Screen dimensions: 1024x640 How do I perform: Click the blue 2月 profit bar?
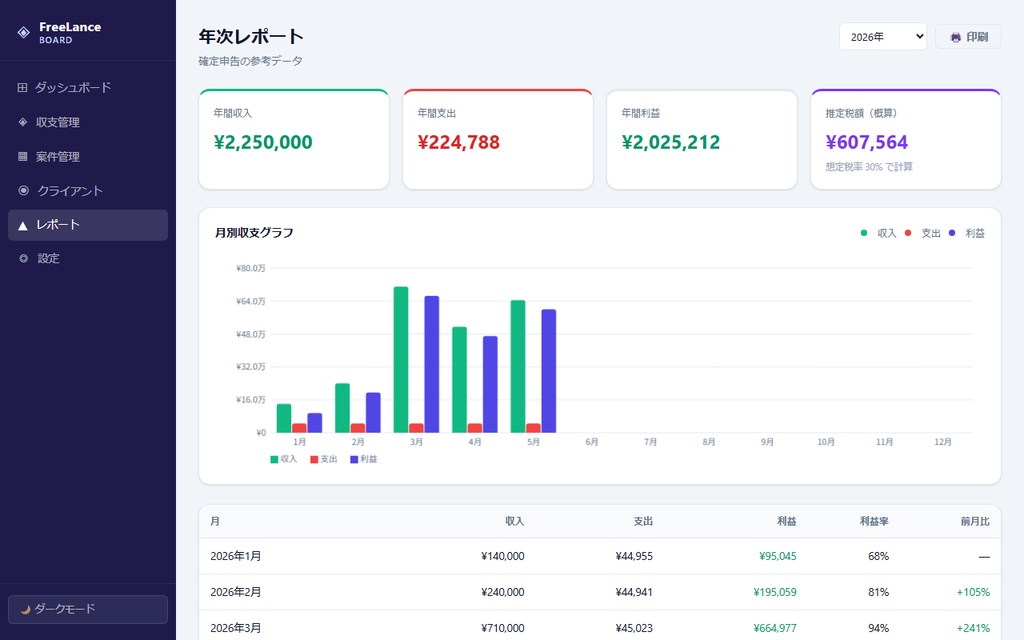pos(373,412)
